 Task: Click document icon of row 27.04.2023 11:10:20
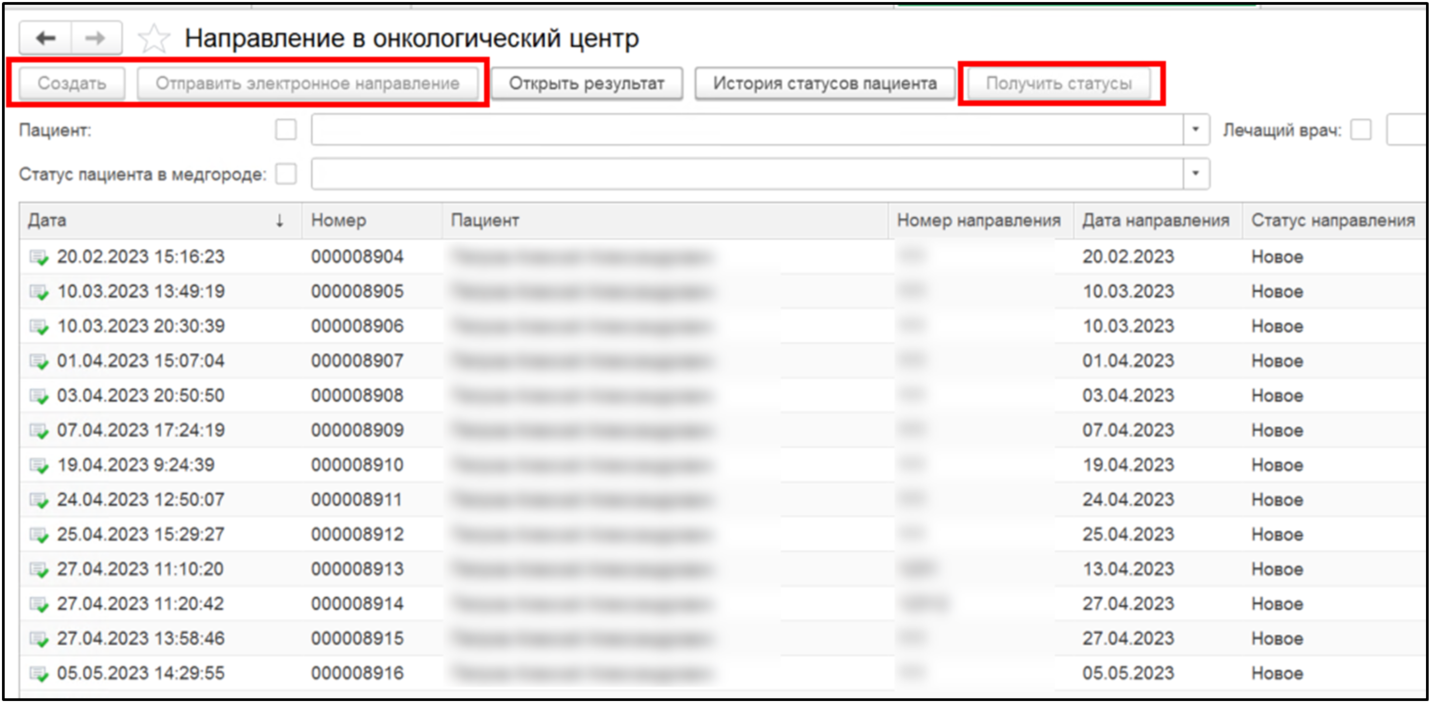coord(39,570)
